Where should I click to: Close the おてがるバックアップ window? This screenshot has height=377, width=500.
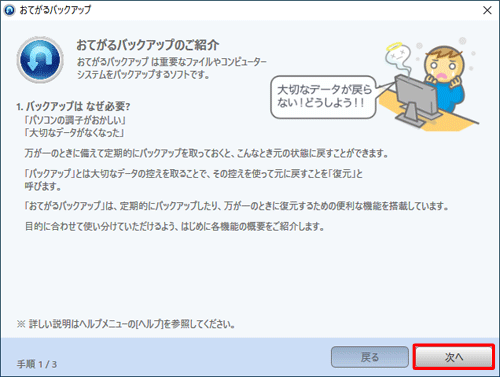pyautogui.click(x=487, y=10)
